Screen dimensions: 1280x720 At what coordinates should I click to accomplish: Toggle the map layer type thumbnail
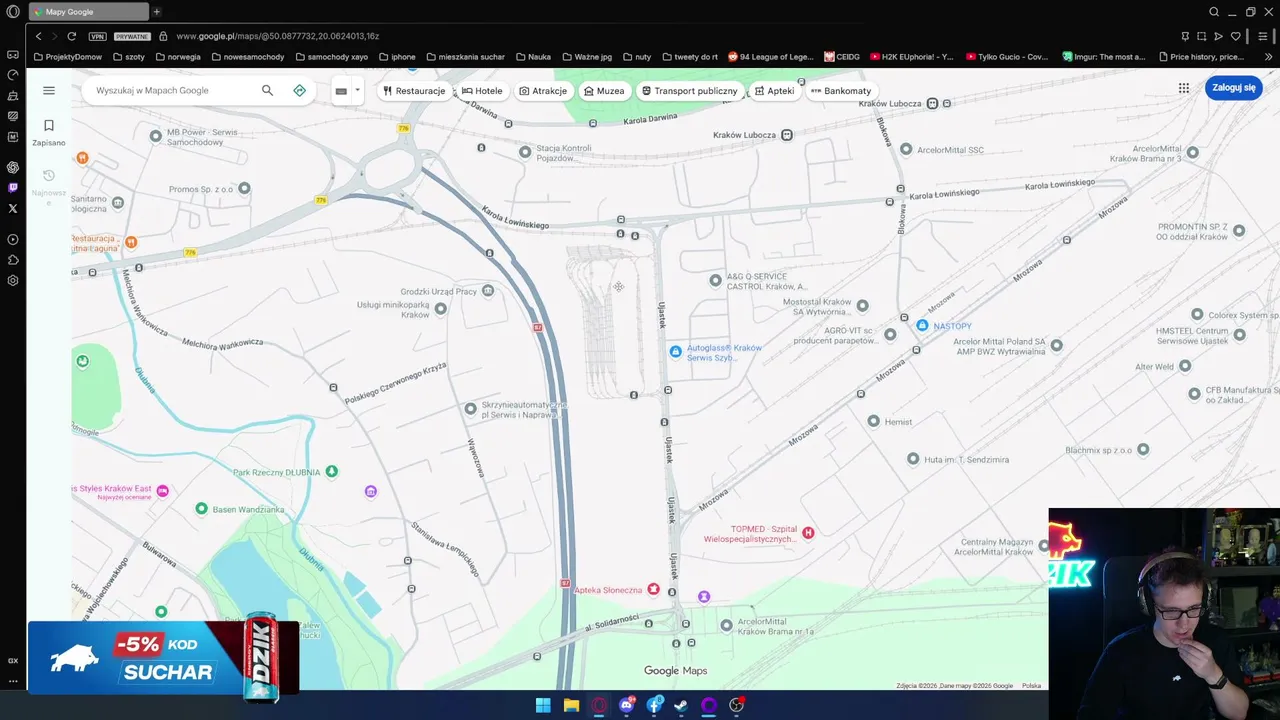tap(341, 90)
